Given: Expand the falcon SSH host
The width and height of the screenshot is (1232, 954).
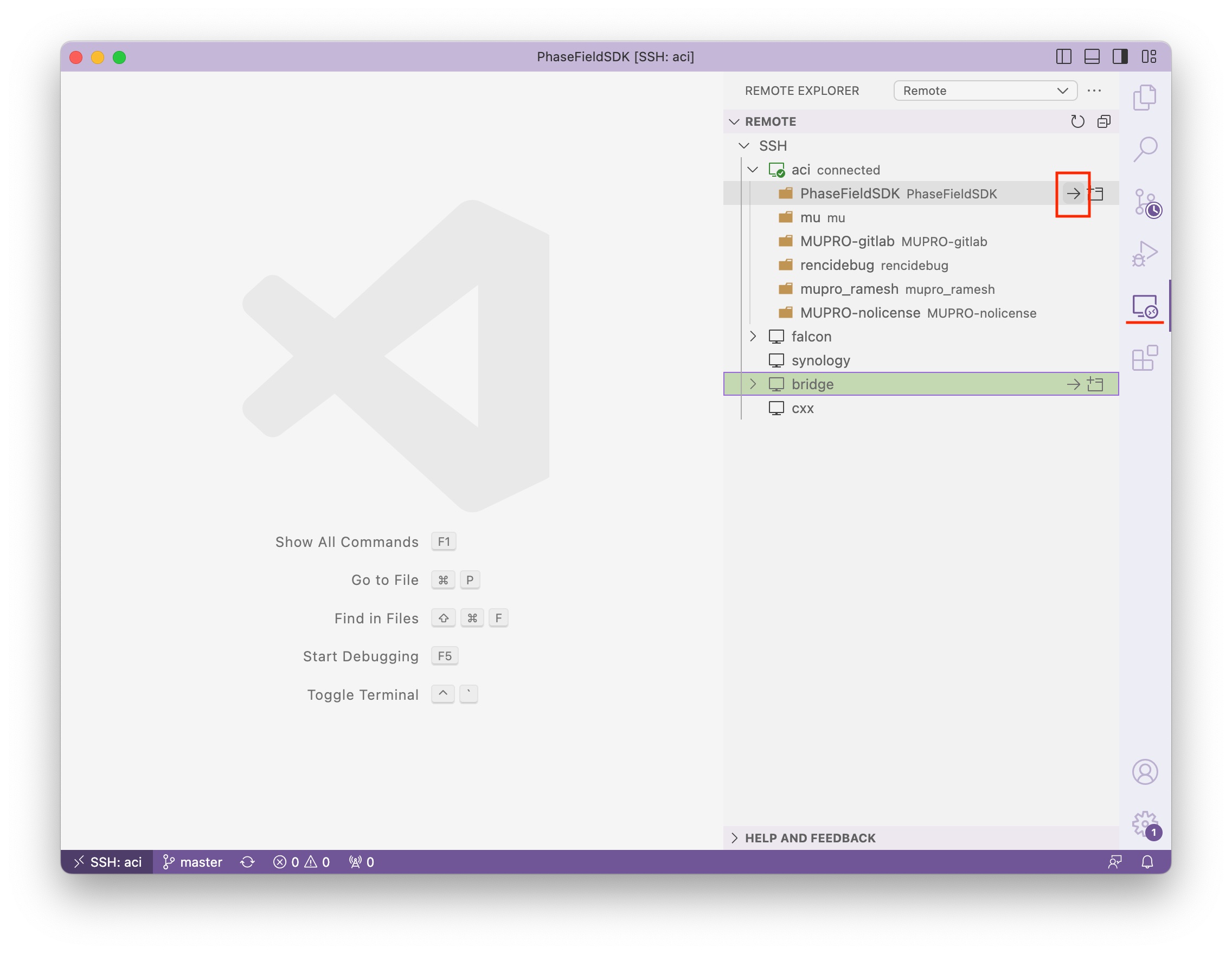Looking at the screenshot, I should point(753,337).
